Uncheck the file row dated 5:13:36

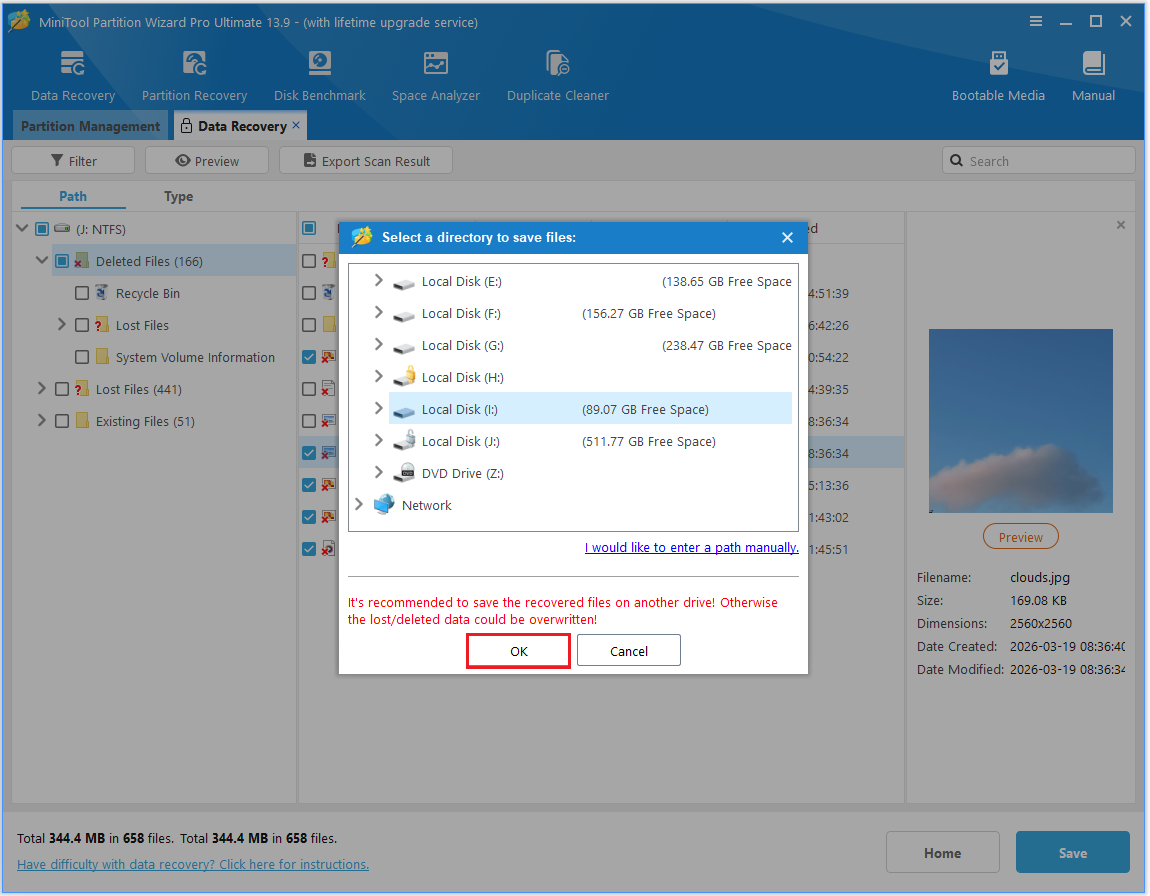[310, 485]
